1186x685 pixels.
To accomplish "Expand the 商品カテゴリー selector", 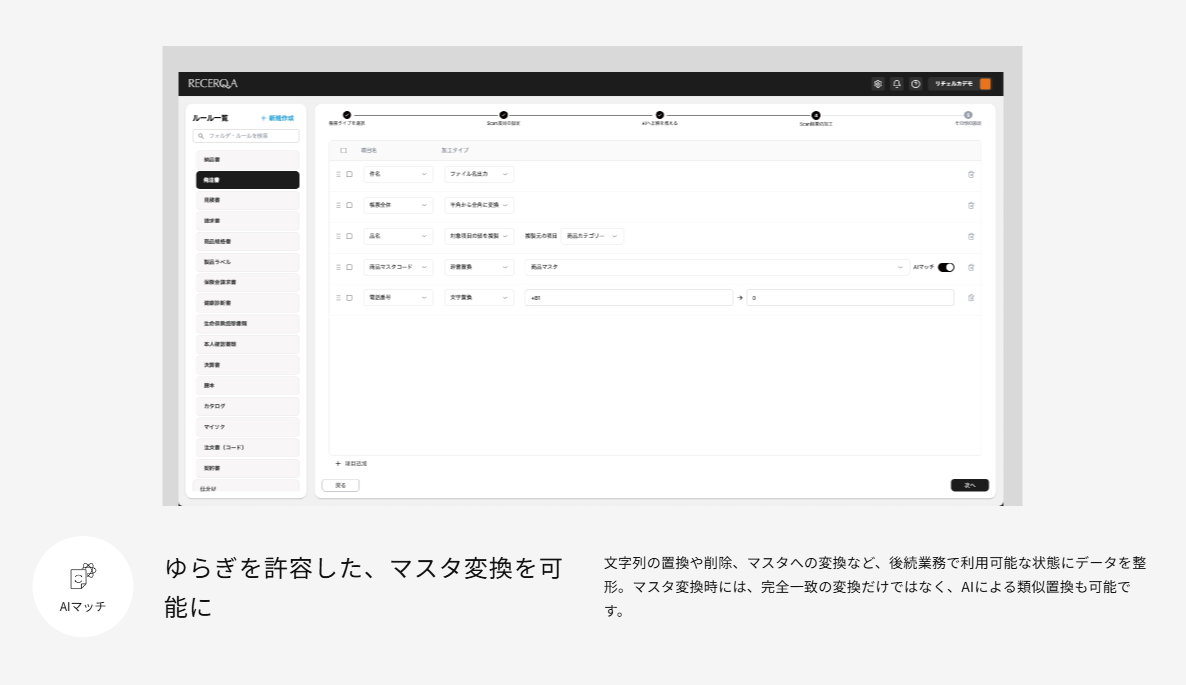I will point(592,236).
